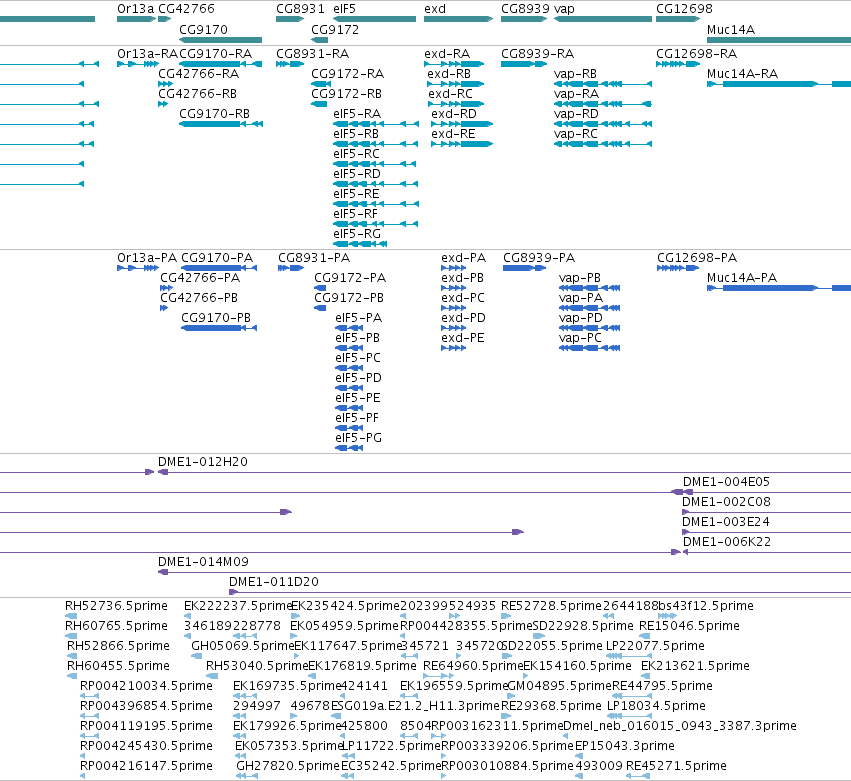Click the Muc14A gene label

tap(731, 29)
